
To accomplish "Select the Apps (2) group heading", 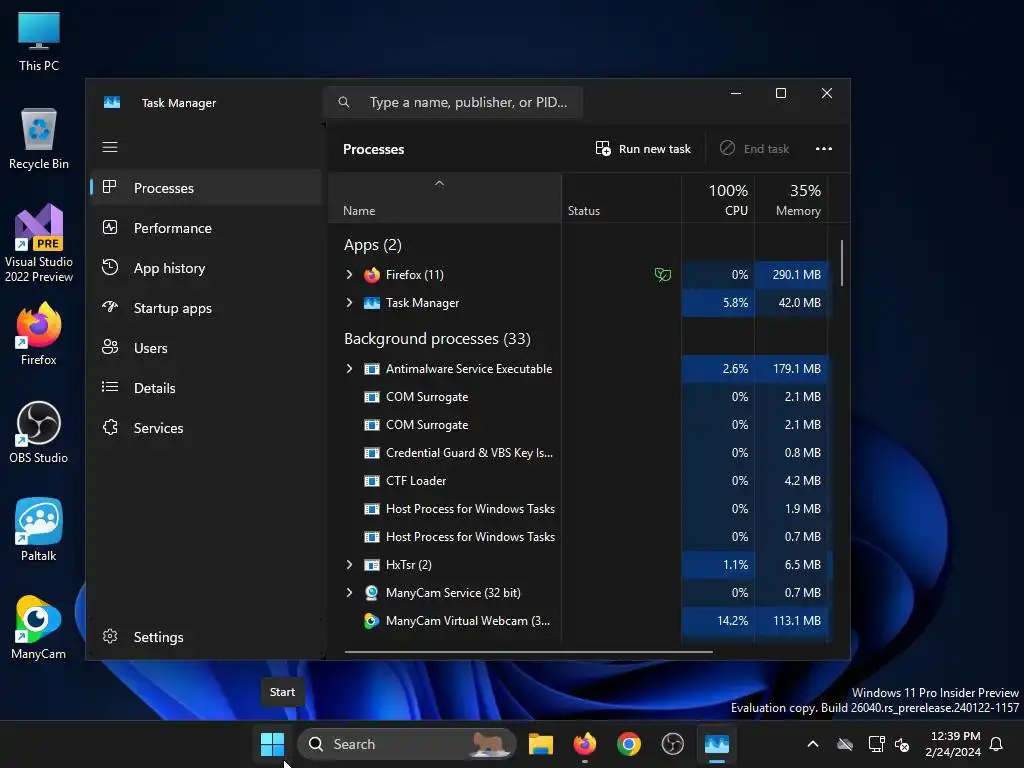I will tap(372, 245).
